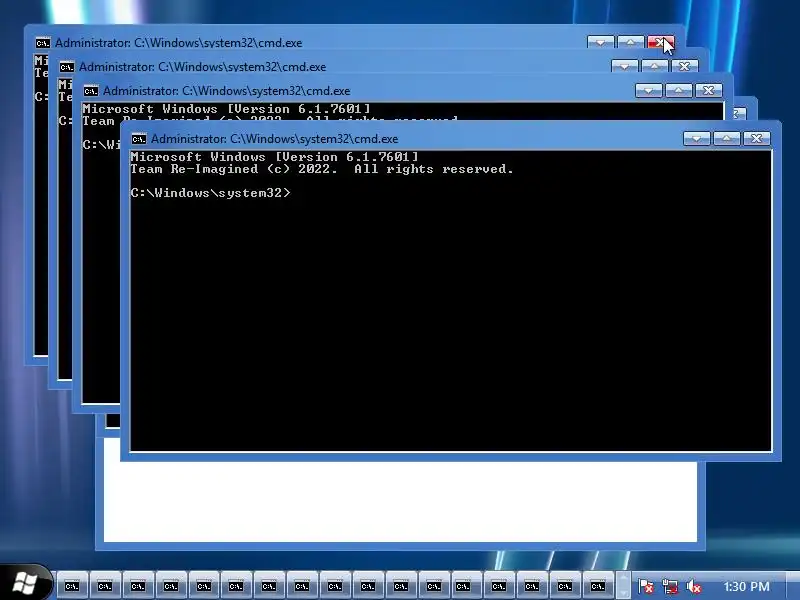Maximize the second-from-front cmd window

pyautogui.click(x=679, y=90)
